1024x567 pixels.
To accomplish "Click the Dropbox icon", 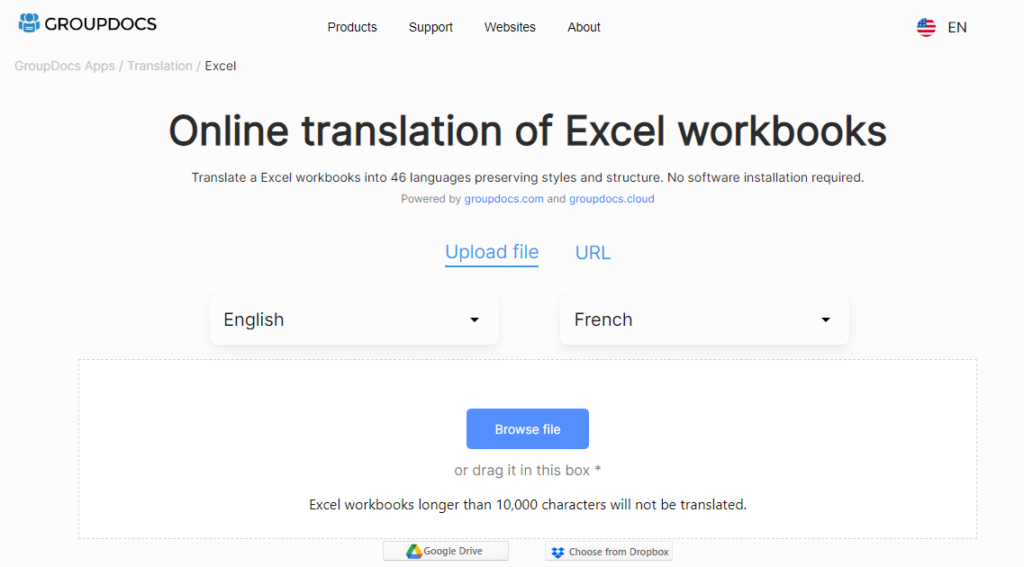I will click(558, 552).
